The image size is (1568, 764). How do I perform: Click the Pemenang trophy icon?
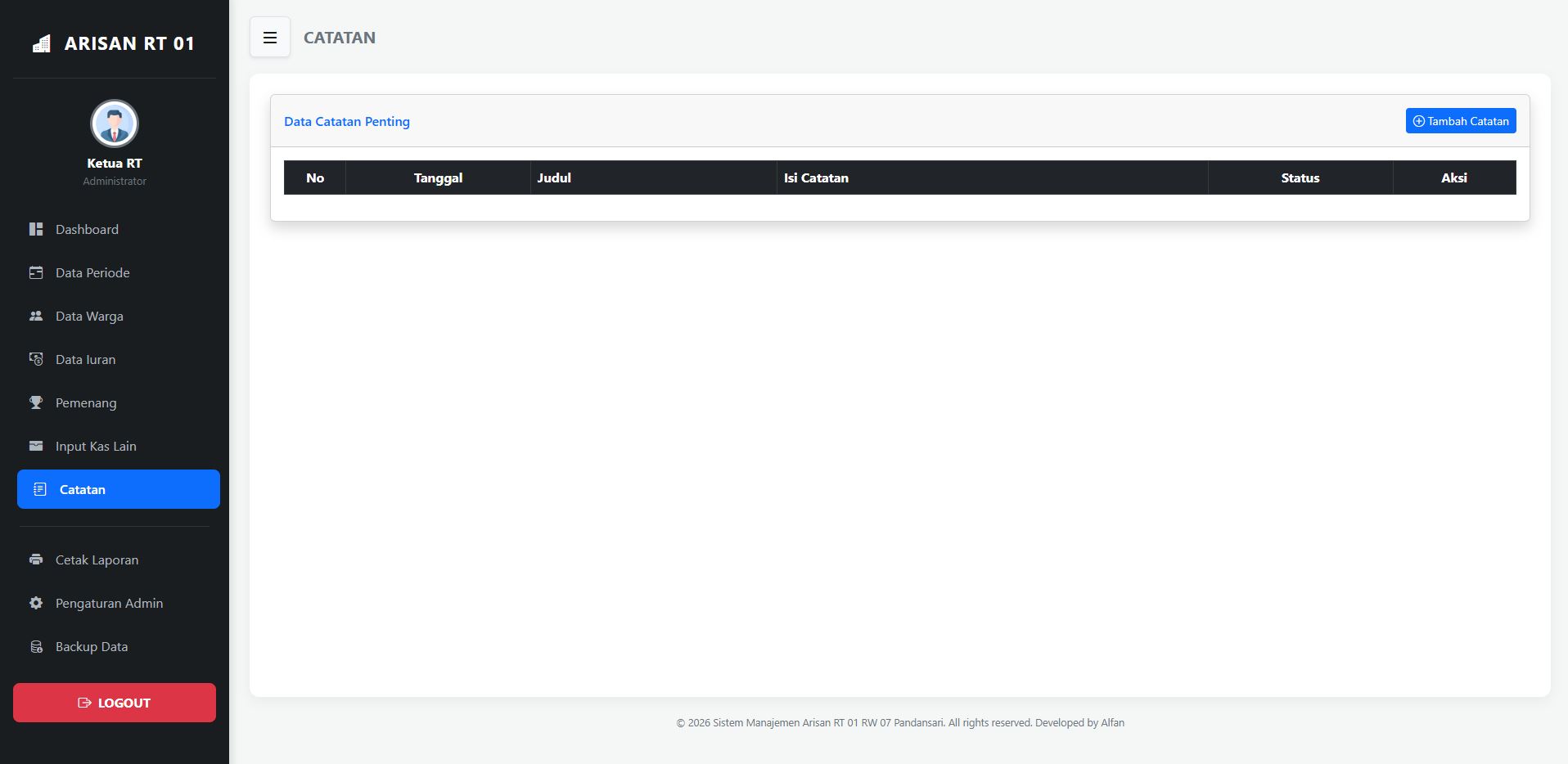click(x=36, y=403)
